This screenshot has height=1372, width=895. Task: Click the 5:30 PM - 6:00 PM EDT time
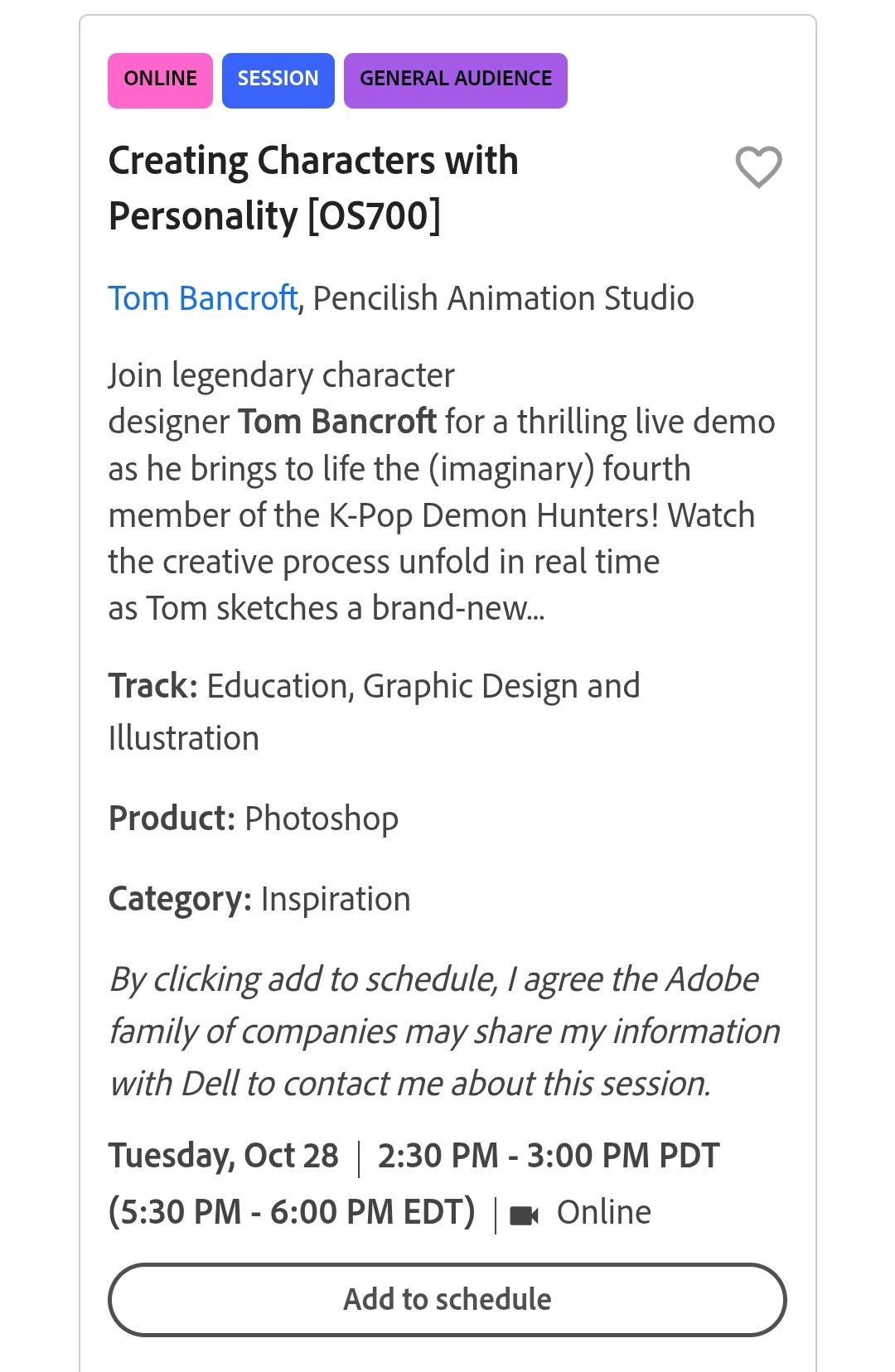tap(292, 1211)
